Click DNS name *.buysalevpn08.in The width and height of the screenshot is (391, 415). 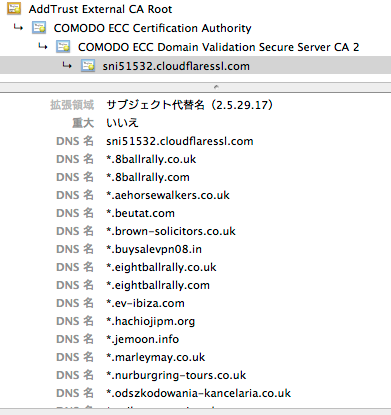(154, 249)
